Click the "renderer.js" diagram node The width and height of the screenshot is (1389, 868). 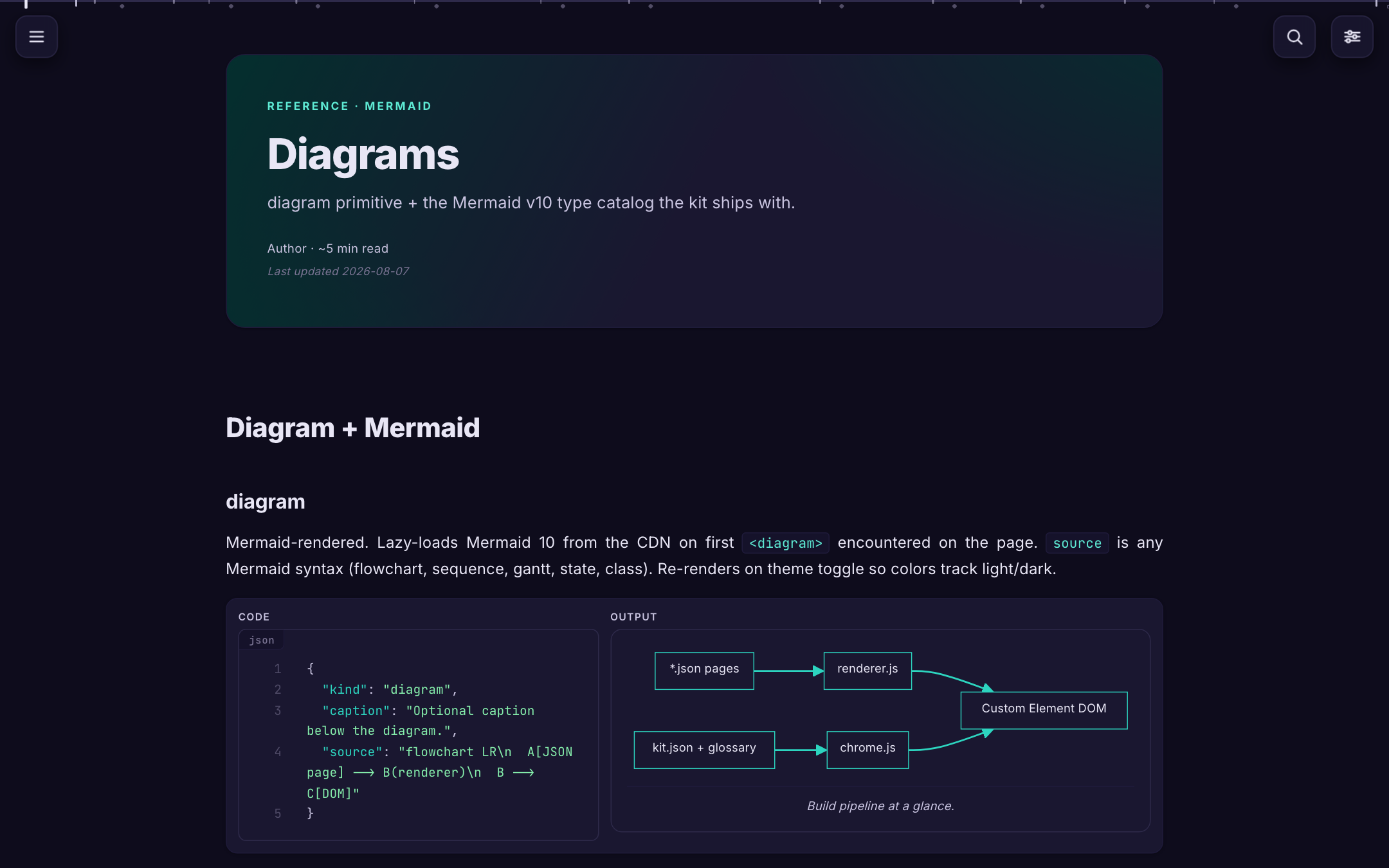click(867, 671)
